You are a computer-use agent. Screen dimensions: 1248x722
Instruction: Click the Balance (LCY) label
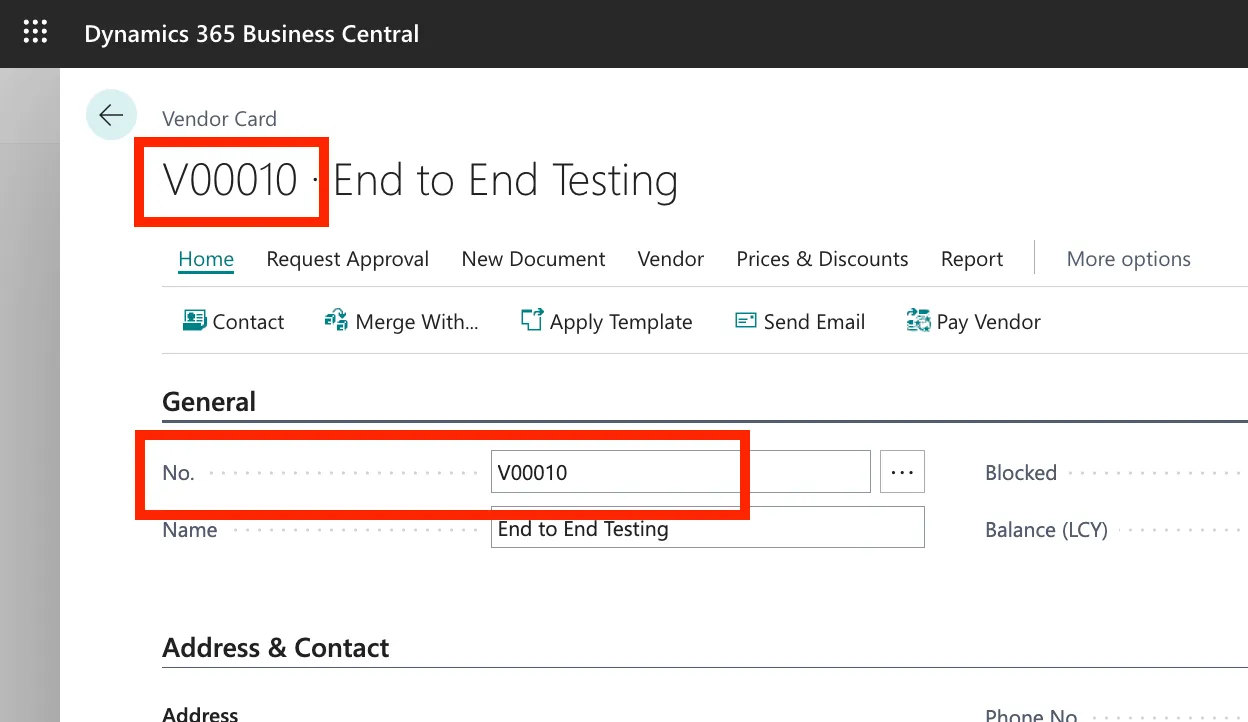[x=1046, y=530]
